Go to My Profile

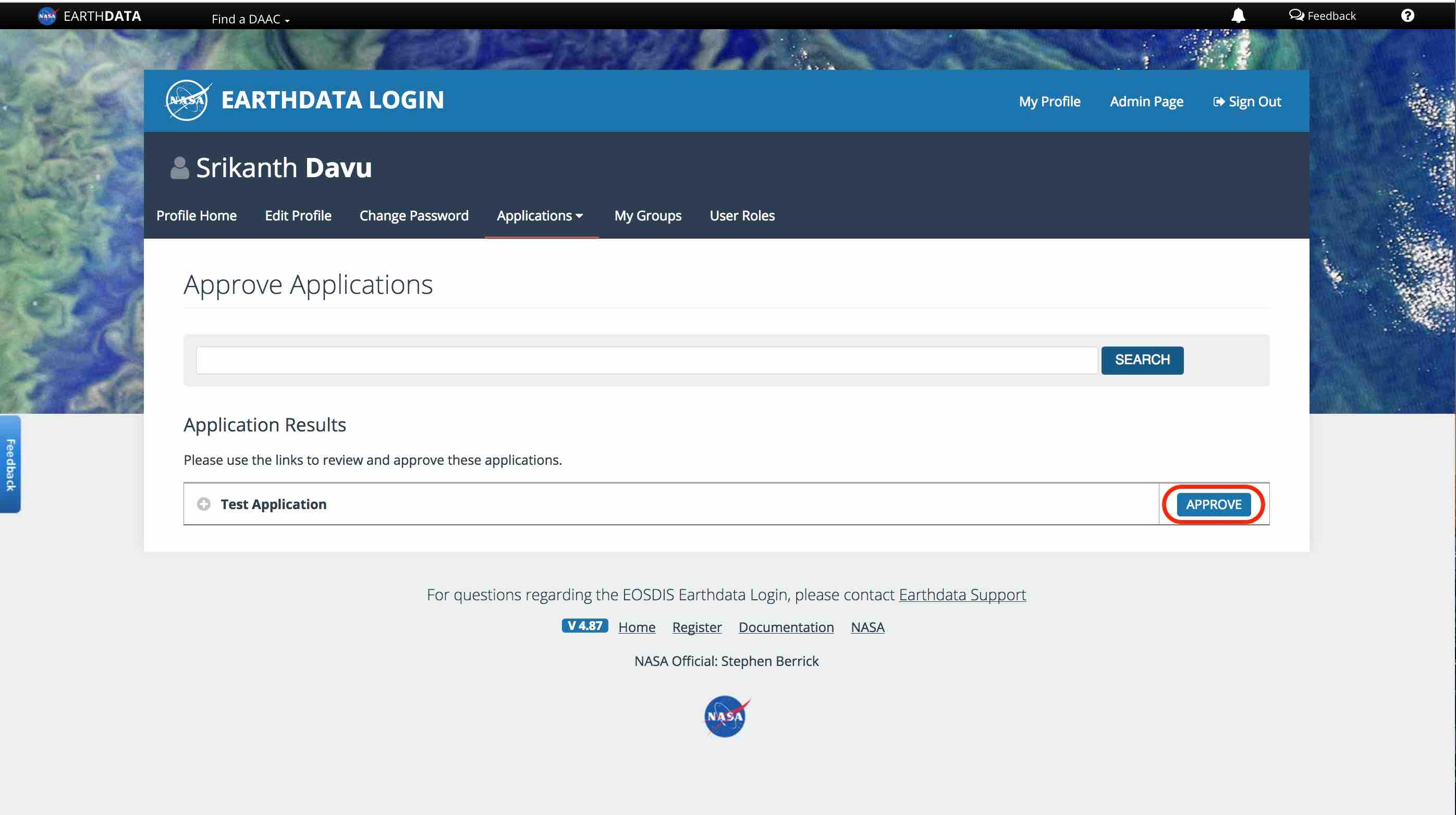1049,101
